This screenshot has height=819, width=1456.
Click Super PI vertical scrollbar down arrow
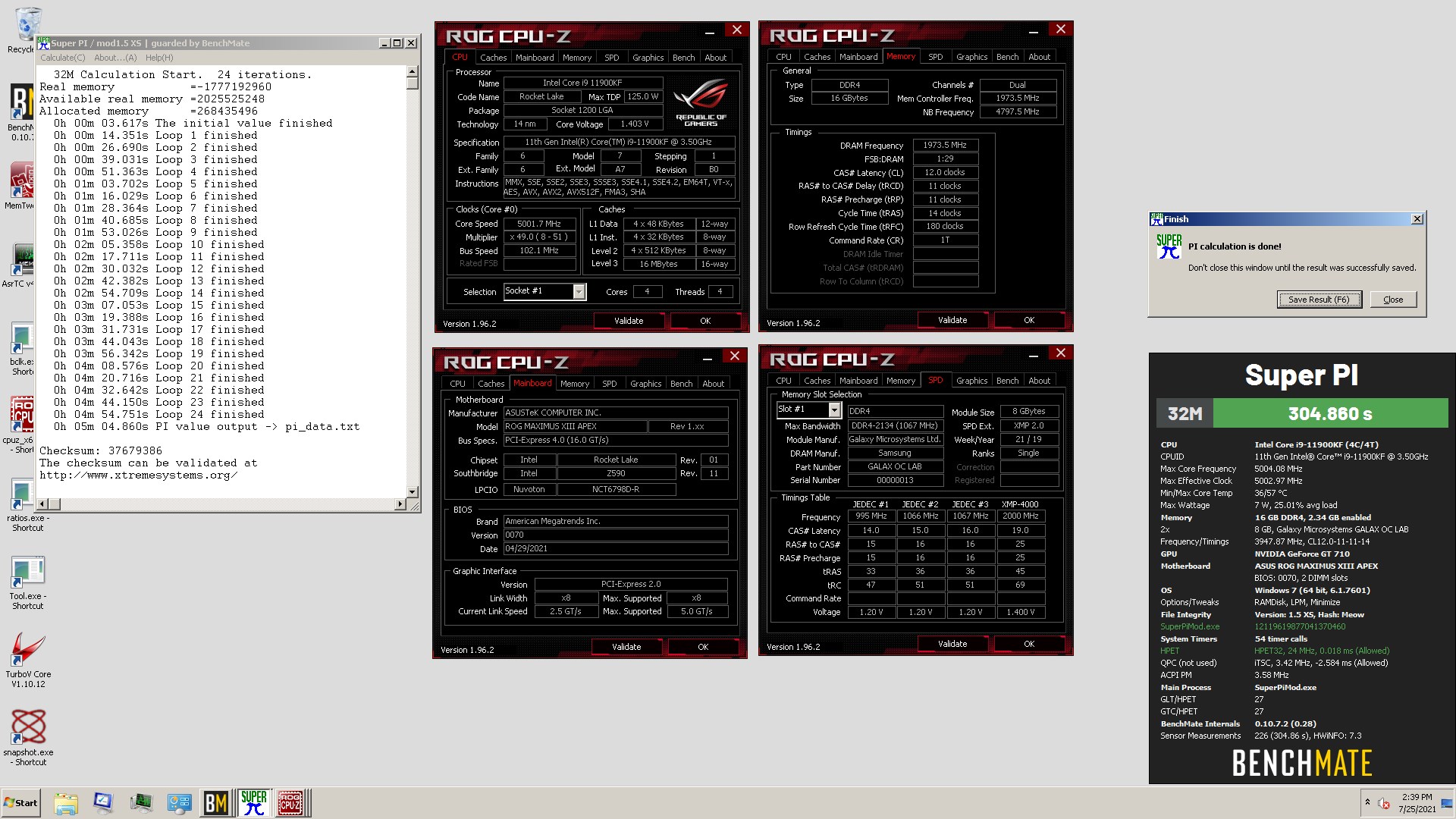pyautogui.click(x=413, y=492)
